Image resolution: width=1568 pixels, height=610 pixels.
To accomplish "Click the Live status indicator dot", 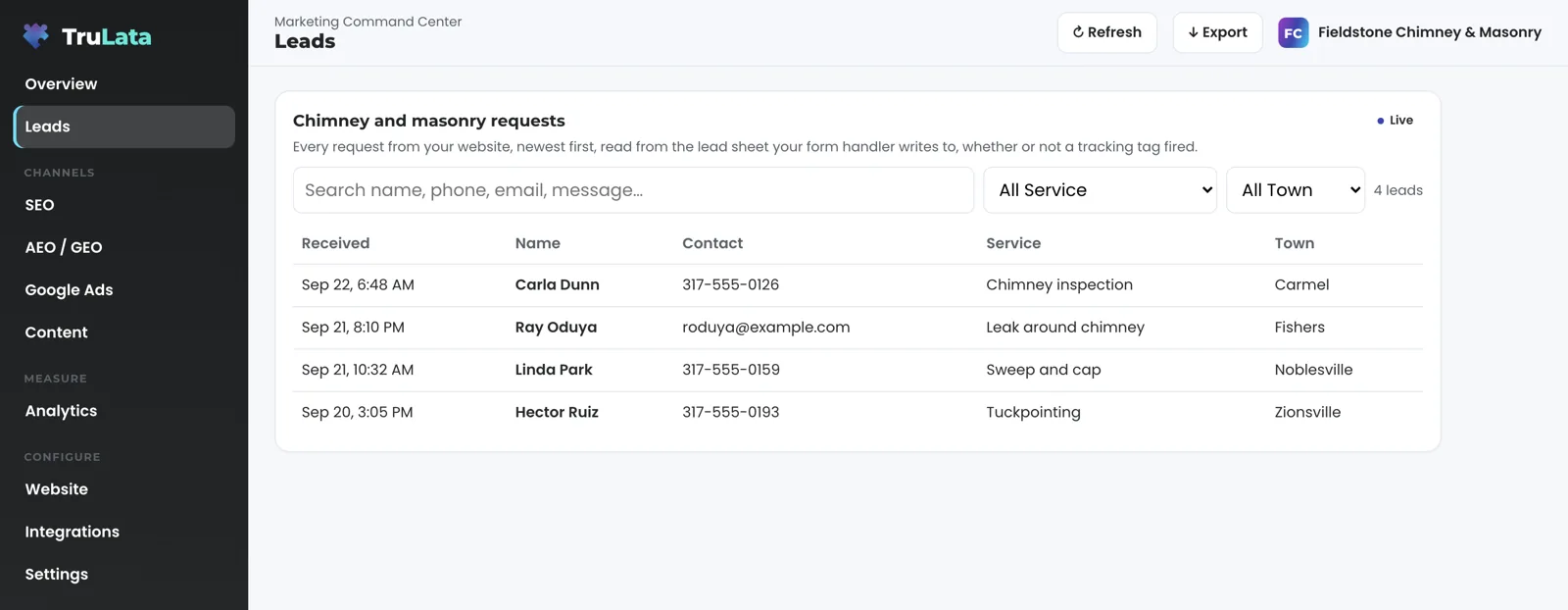I will tap(1380, 121).
